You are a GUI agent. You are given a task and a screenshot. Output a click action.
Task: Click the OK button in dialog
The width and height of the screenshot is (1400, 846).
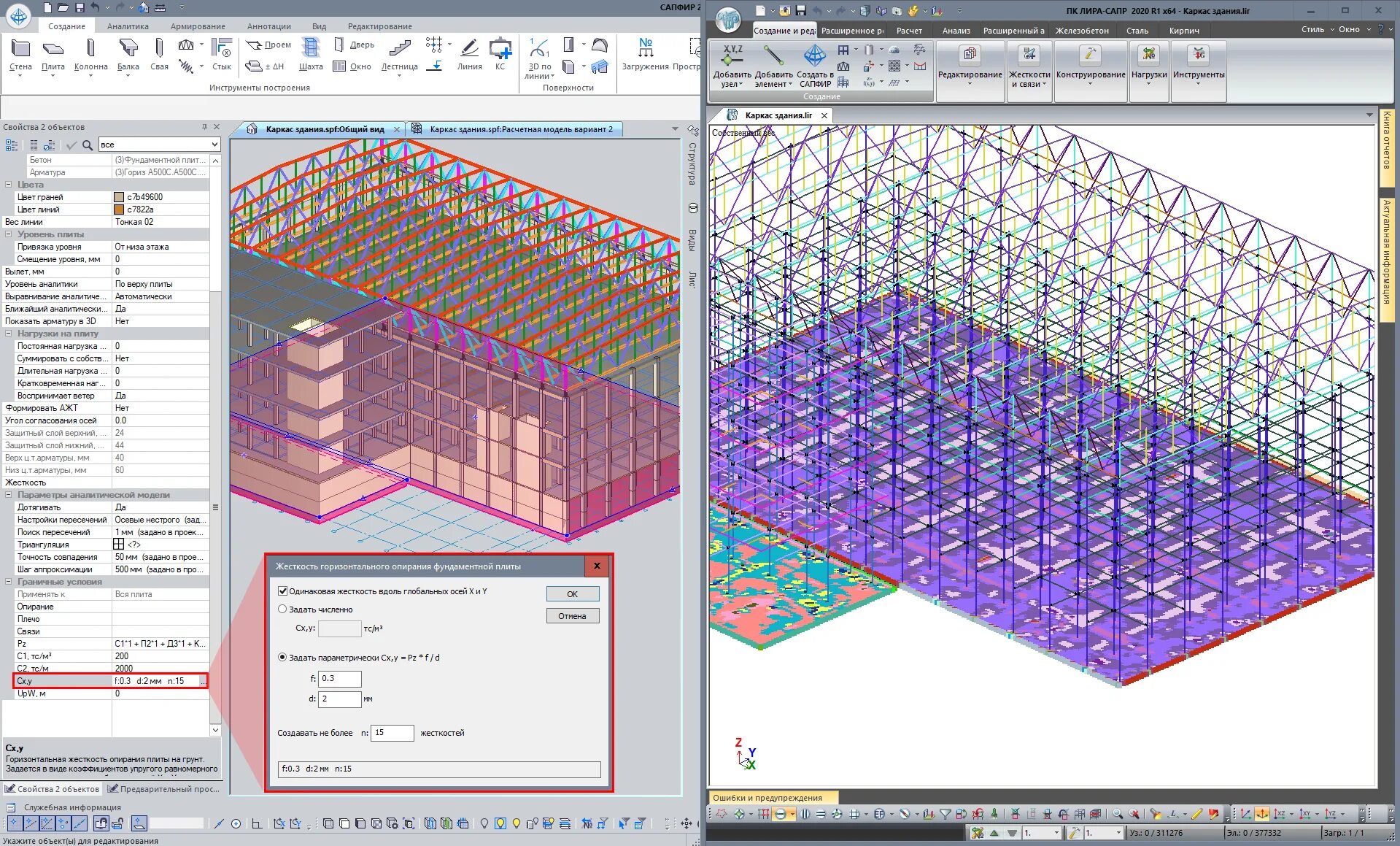pyautogui.click(x=573, y=594)
